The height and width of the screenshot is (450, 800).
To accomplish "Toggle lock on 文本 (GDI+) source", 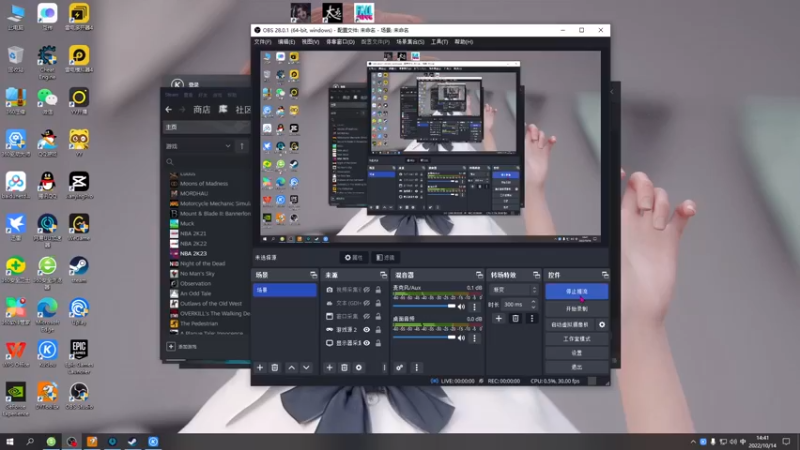I will 378,303.
